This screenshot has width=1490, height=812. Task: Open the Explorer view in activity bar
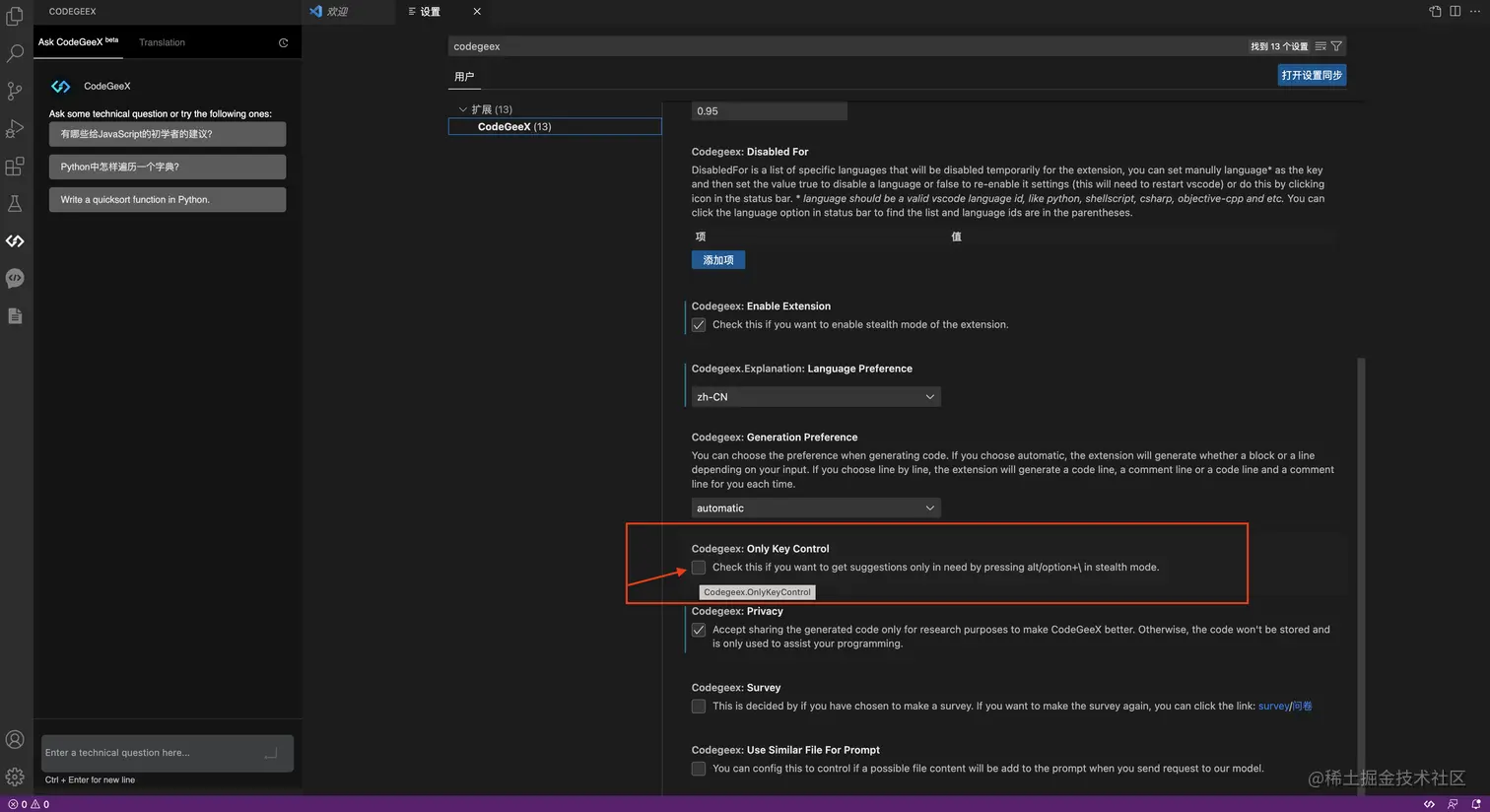(15, 17)
